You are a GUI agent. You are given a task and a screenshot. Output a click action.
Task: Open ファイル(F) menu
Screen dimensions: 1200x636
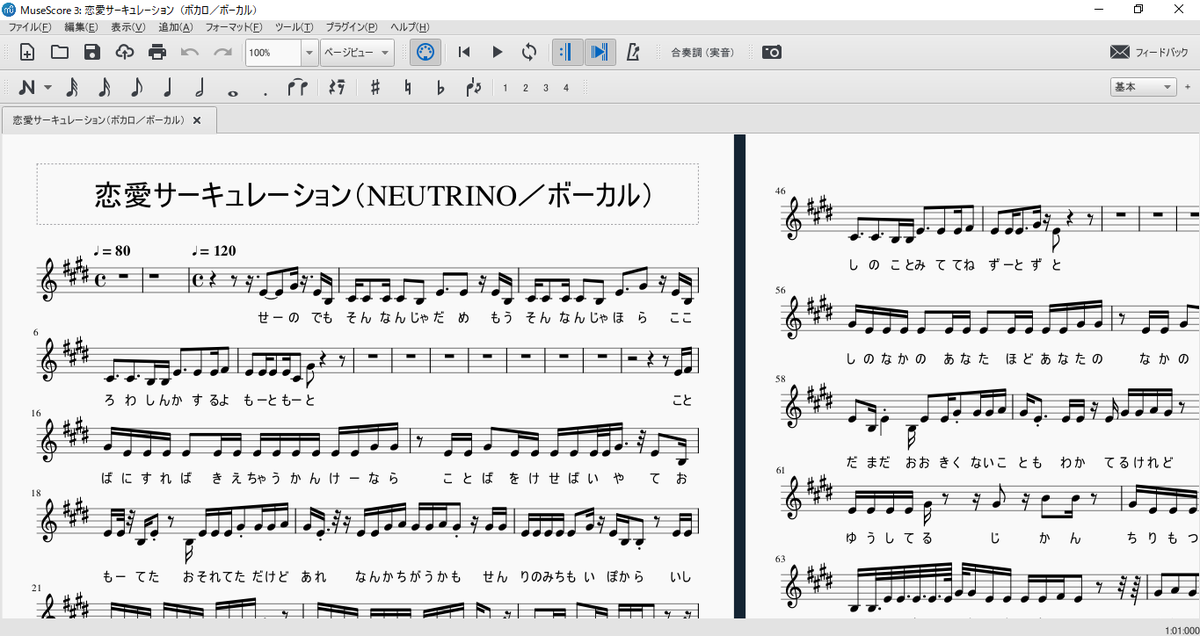pos(30,27)
